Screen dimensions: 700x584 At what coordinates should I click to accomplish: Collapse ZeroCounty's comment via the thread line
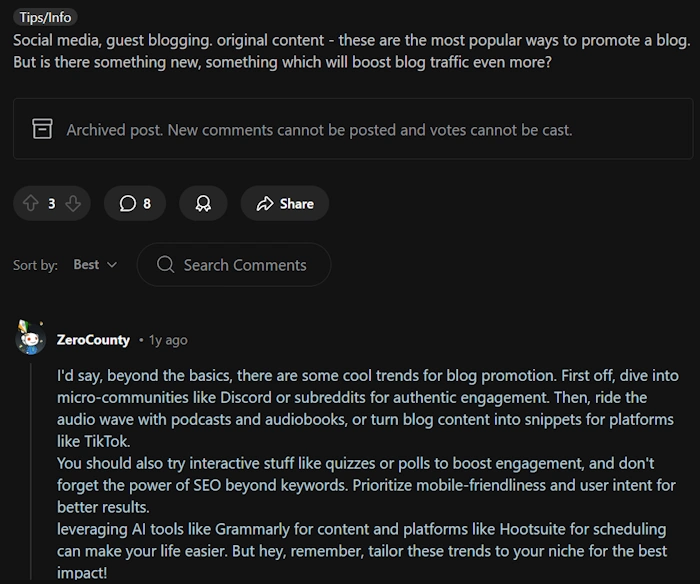click(x=31, y=471)
